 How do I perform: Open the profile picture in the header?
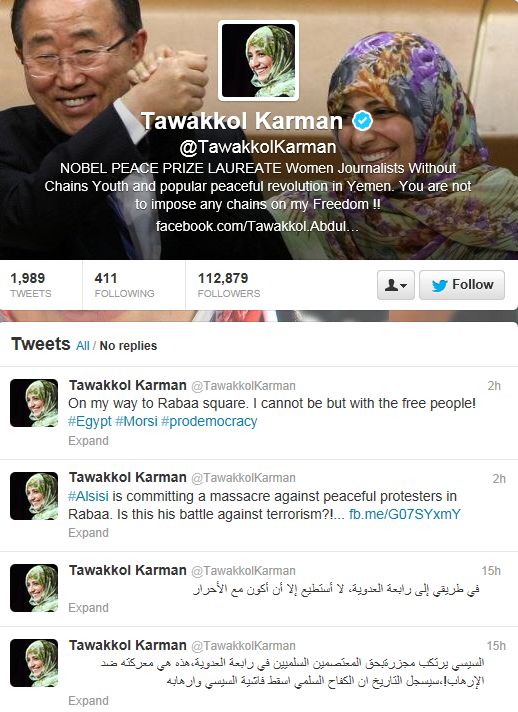pos(258,60)
